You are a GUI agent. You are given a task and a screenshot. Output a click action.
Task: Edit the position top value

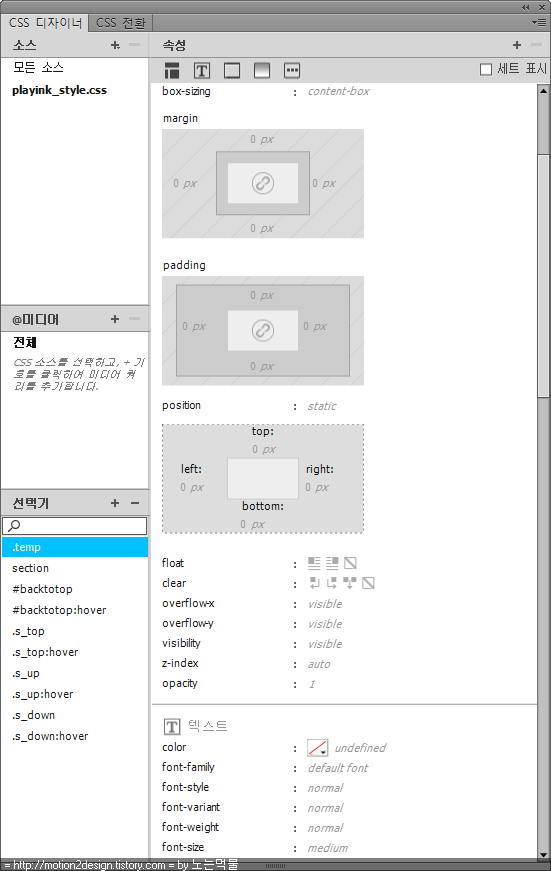click(264, 449)
